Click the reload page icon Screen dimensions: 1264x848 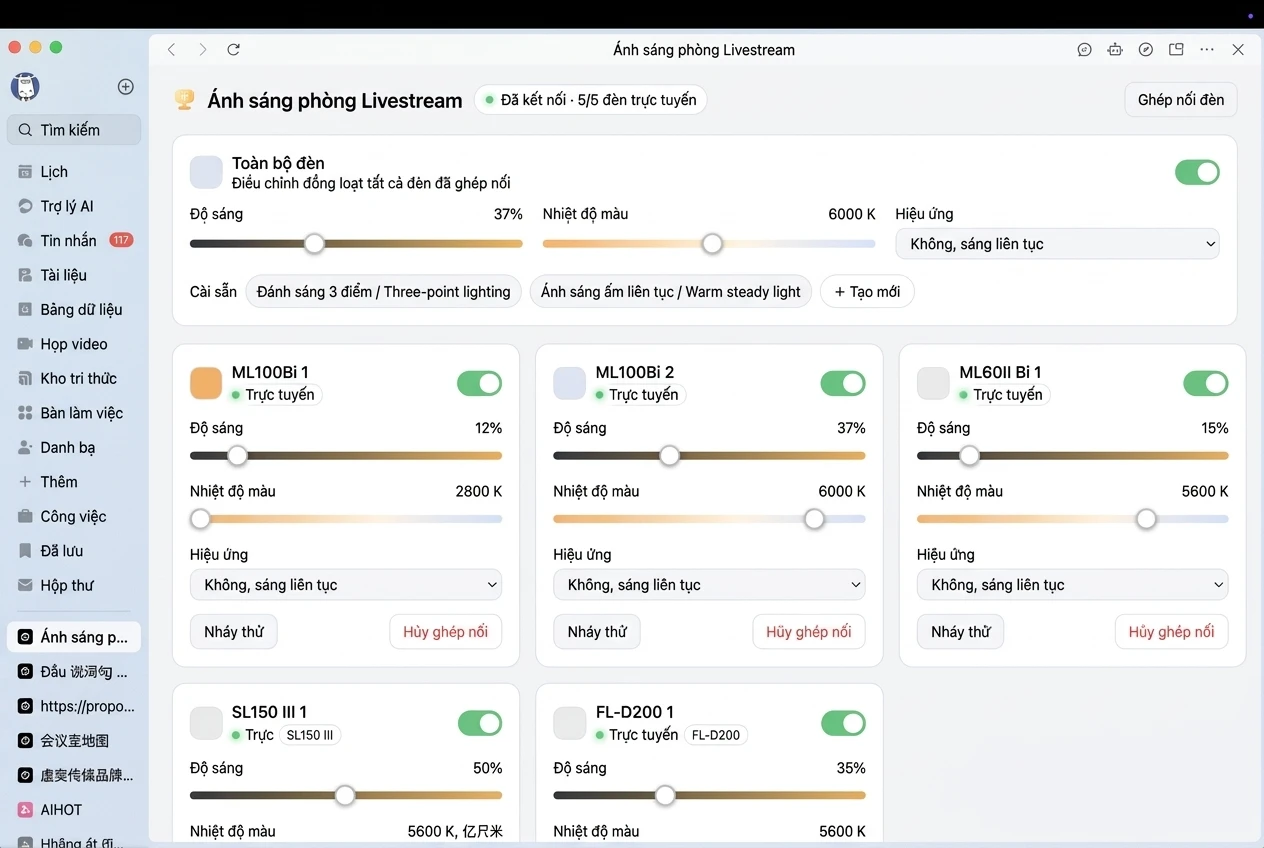pyautogui.click(x=233, y=49)
